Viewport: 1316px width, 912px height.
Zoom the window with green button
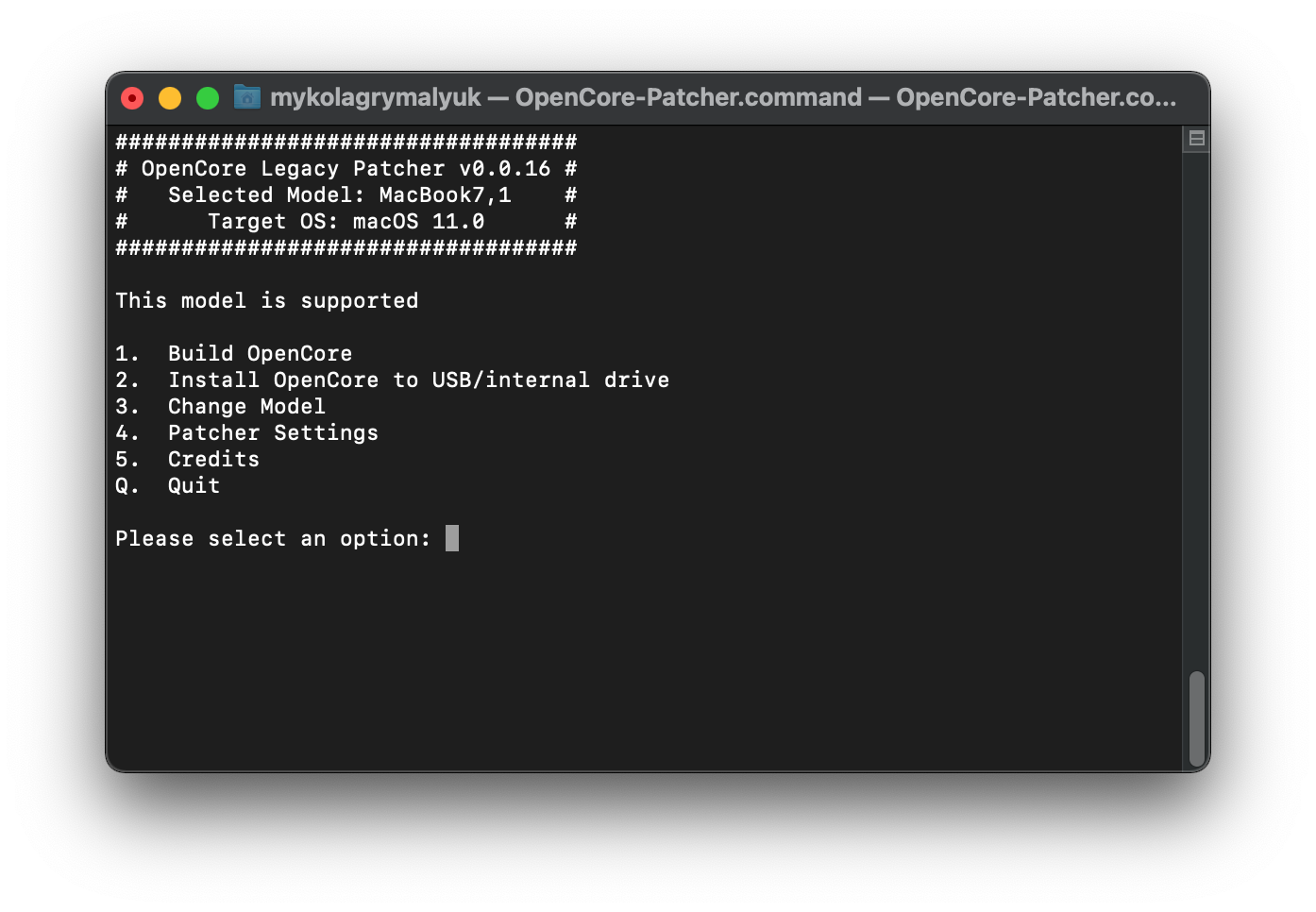[208, 98]
